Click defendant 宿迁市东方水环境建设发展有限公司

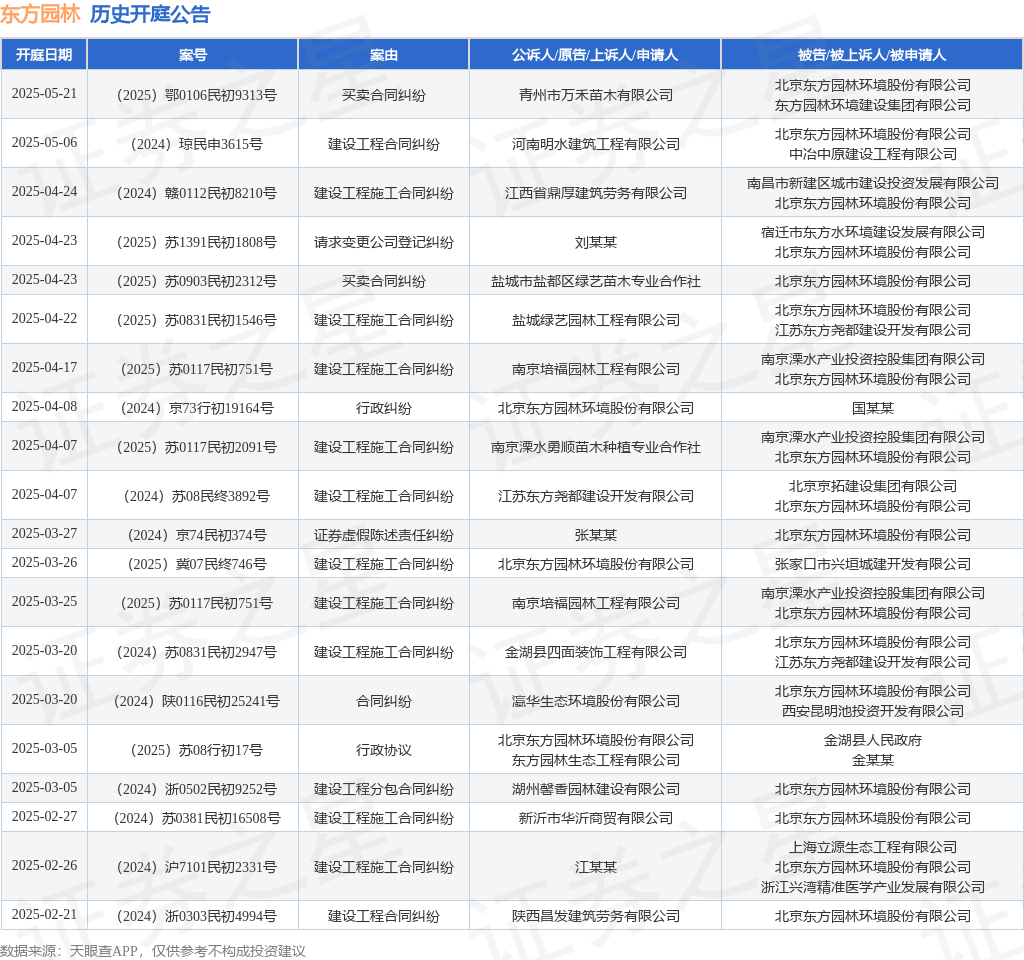coord(872,232)
